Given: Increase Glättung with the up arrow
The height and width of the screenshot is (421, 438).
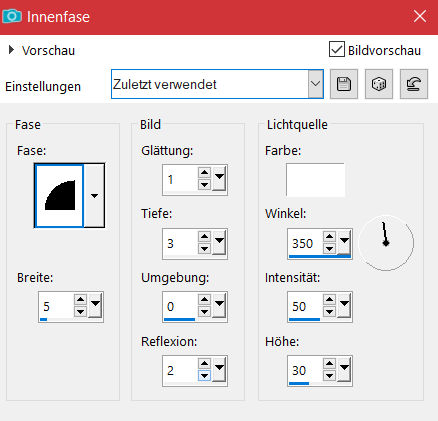Looking at the screenshot, I should pos(204,173).
